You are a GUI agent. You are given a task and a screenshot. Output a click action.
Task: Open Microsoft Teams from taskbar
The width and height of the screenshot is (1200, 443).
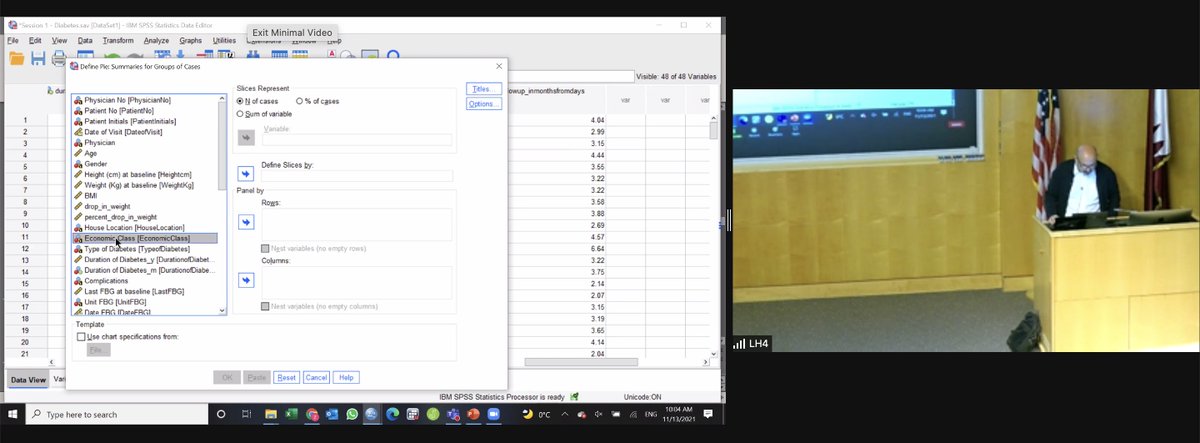point(452,414)
